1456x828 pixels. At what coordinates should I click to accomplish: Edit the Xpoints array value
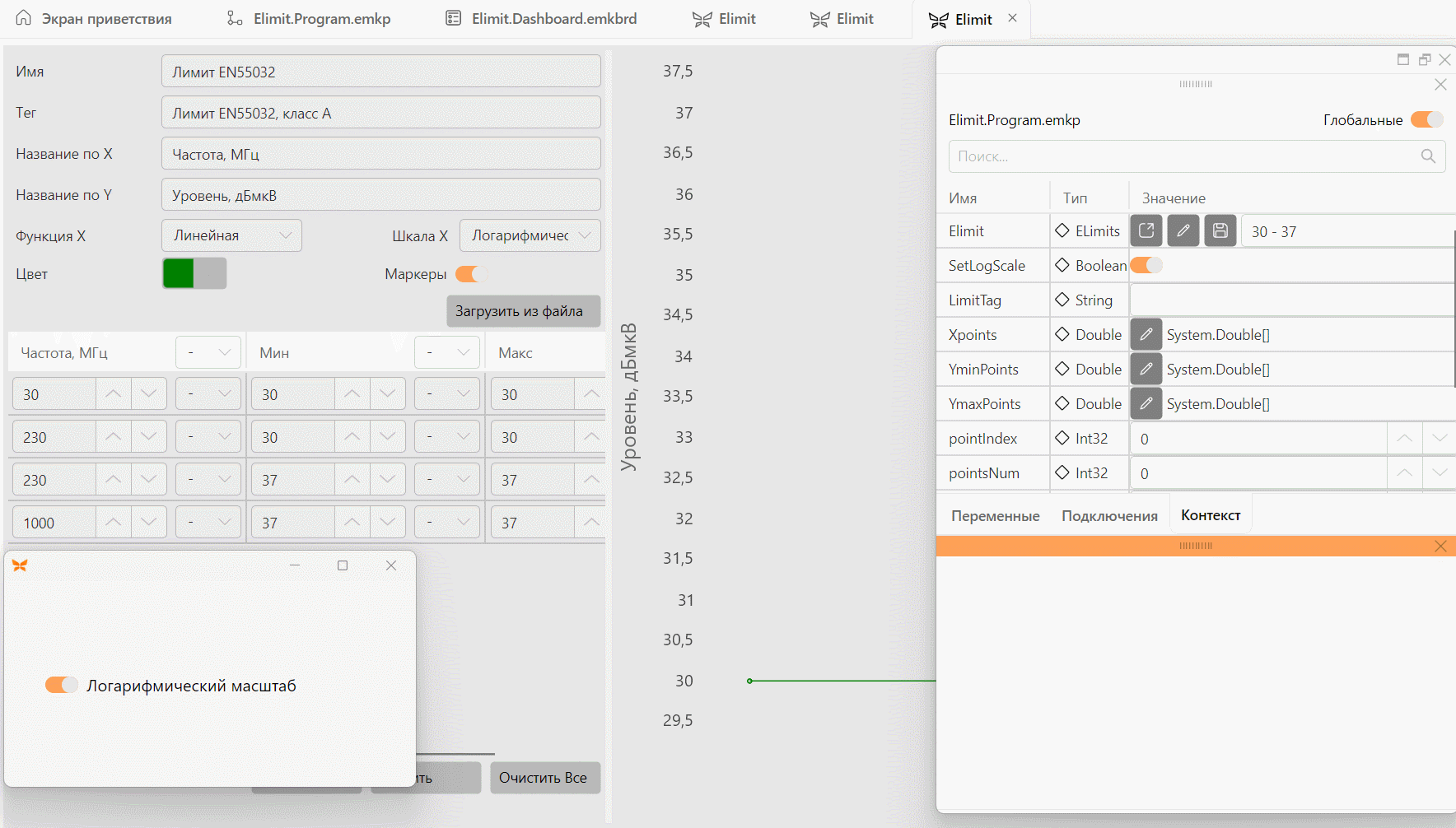(1146, 335)
